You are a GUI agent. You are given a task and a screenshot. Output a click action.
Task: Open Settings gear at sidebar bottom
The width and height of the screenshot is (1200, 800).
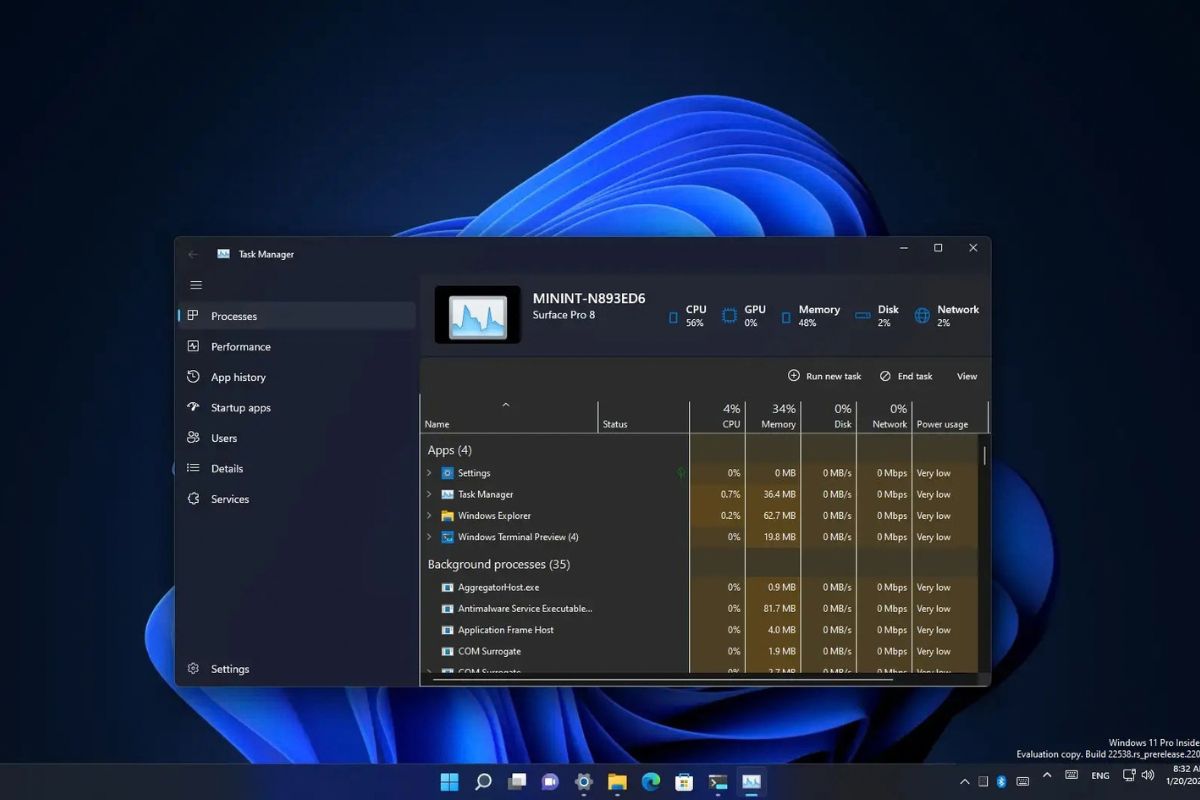click(193, 669)
